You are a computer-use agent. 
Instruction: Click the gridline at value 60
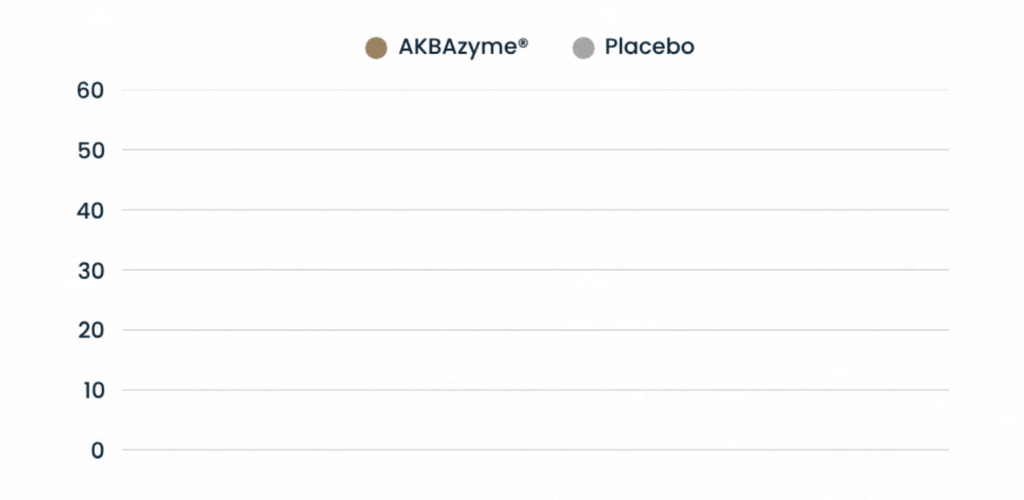click(535, 90)
